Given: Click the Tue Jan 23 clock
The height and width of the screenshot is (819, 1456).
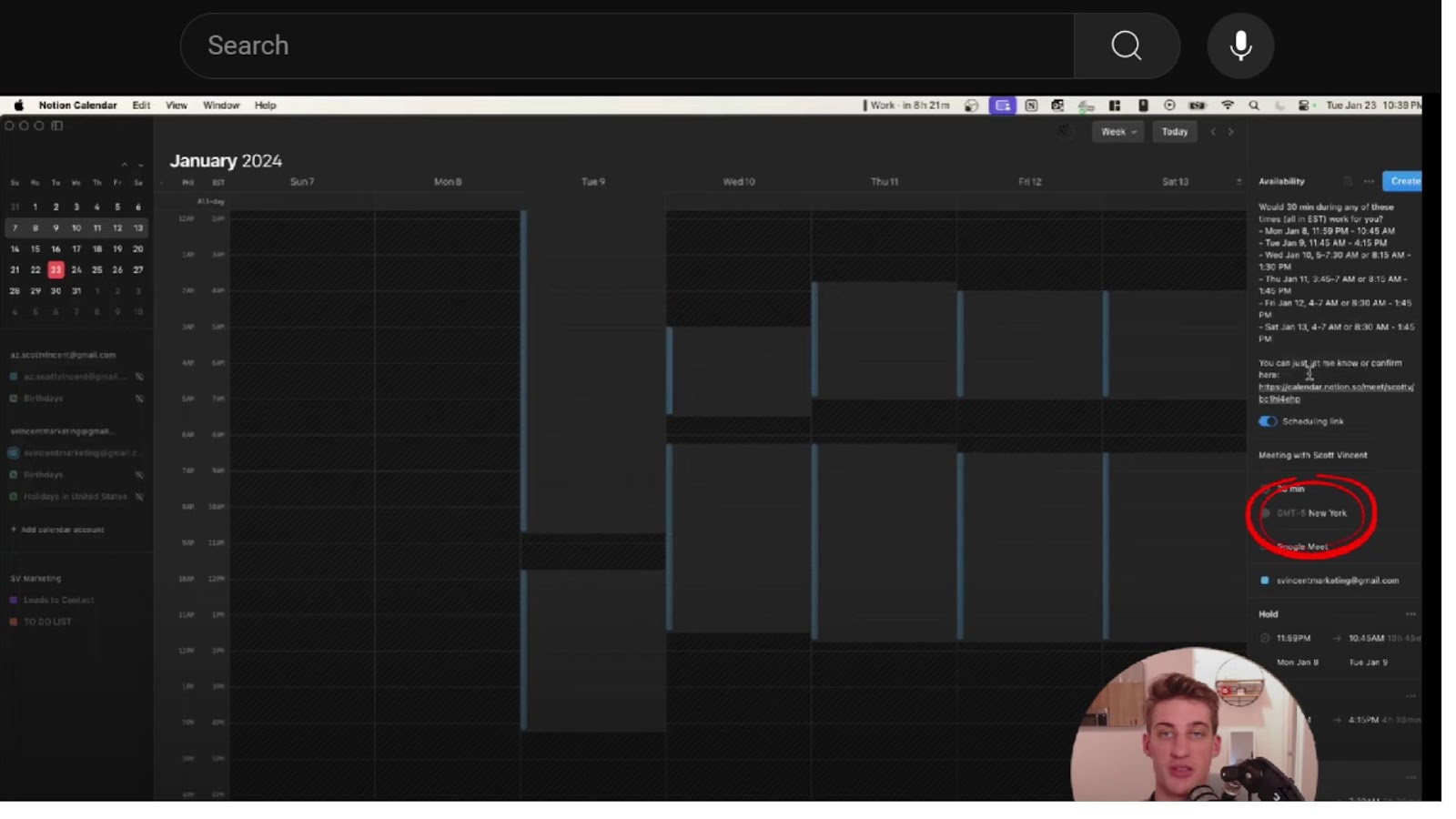Looking at the screenshot, I should (1373, 106).
